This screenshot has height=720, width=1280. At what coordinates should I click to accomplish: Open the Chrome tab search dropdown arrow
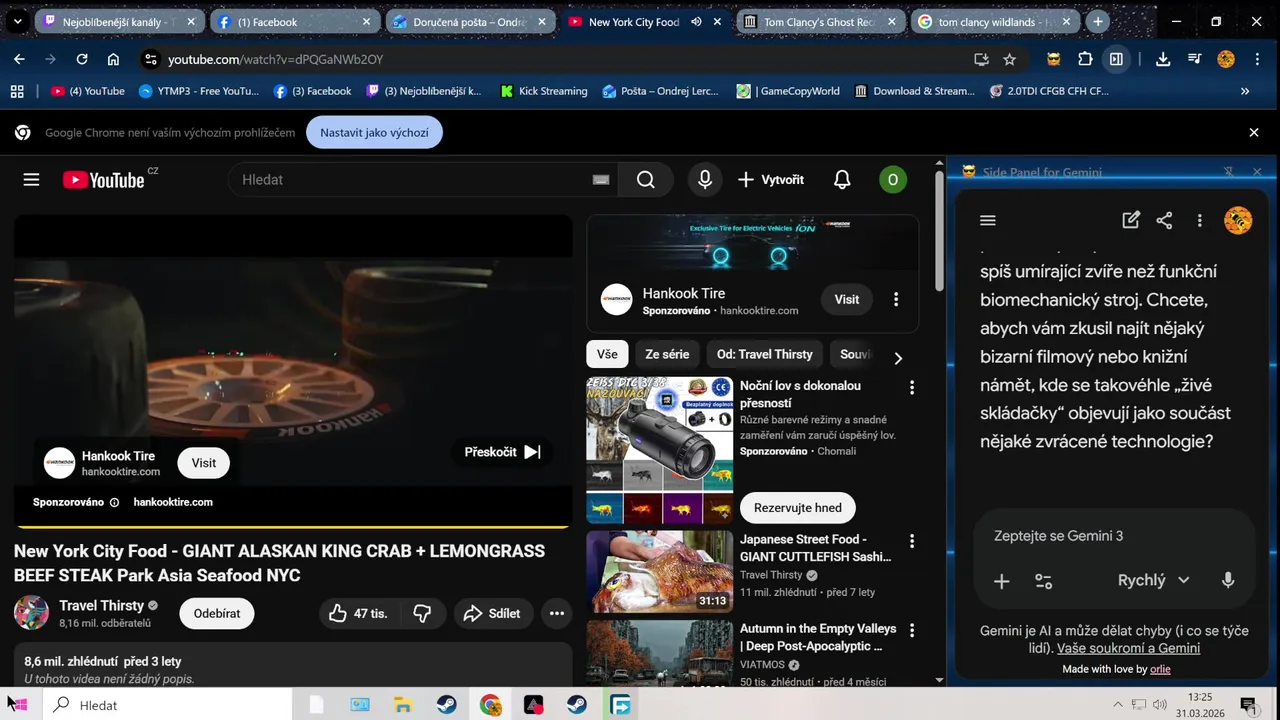coord(17,22)
